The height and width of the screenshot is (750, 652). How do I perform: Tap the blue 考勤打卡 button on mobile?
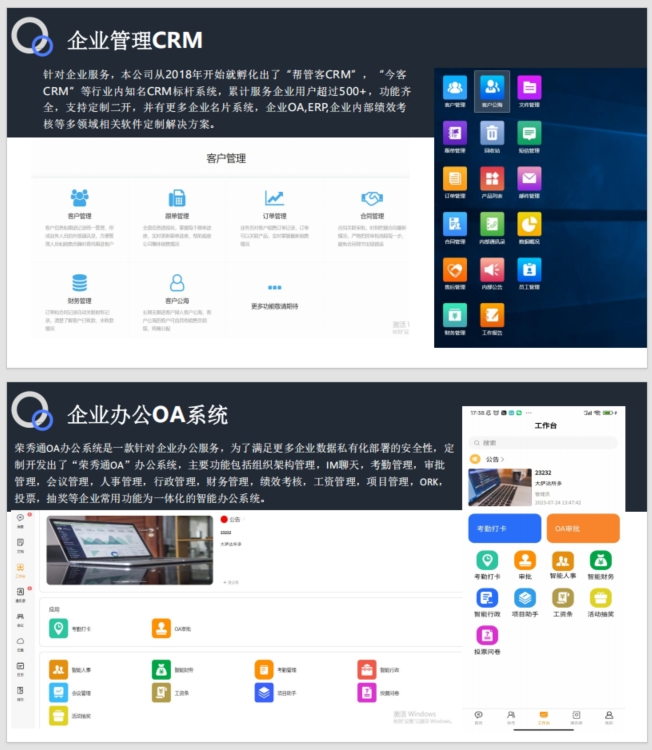point(505,529)
